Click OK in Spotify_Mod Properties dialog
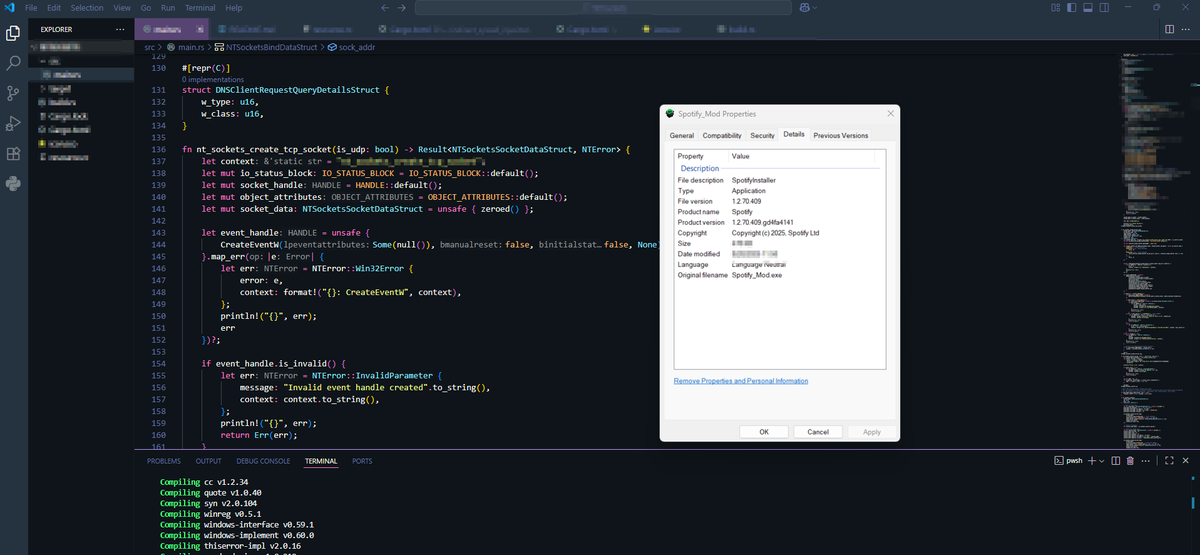This screenshot has width=1200, height=555. click(x=764, y=432)
